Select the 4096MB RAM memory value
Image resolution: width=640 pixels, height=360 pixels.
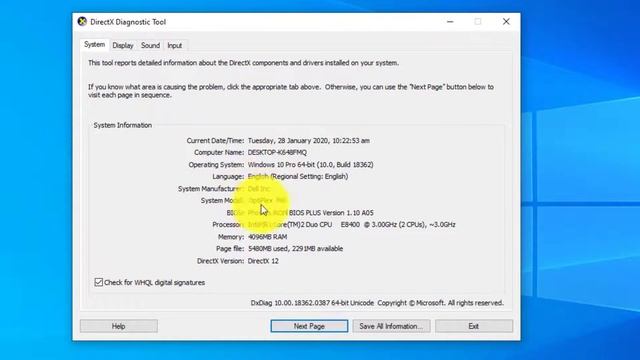coord(267,237)
